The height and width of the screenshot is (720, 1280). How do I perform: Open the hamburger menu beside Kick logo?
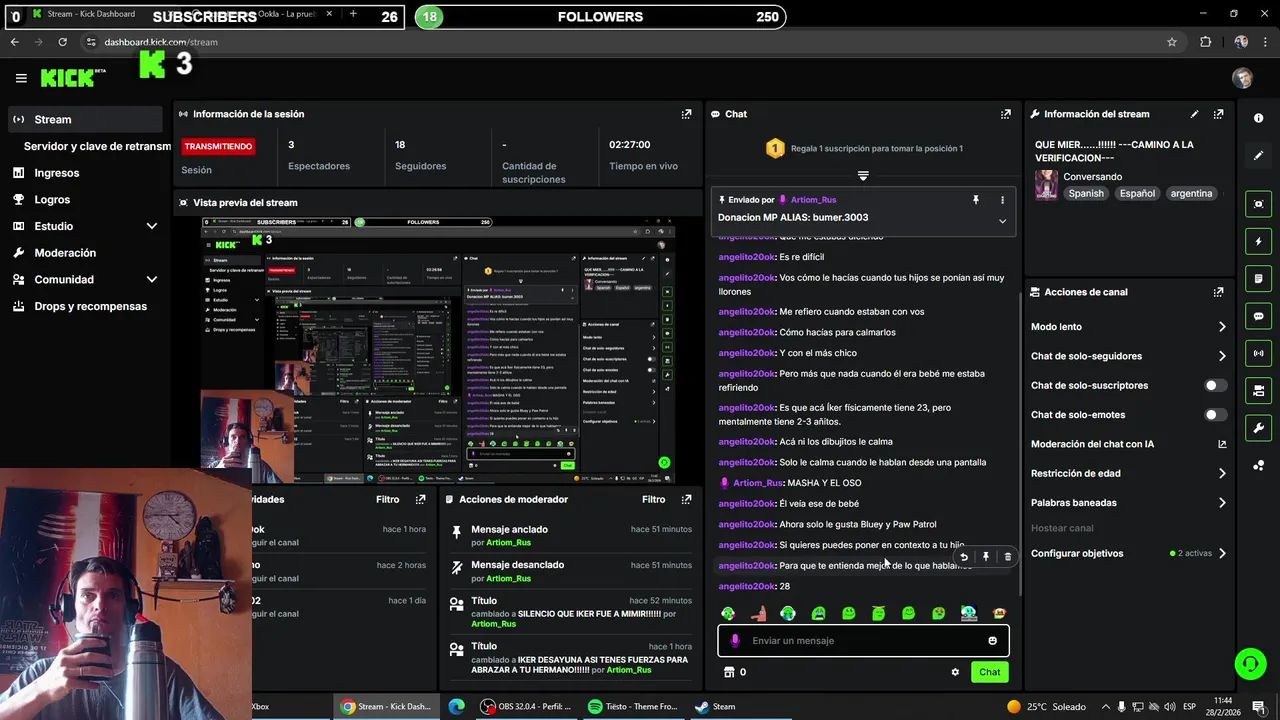[21, 78]
